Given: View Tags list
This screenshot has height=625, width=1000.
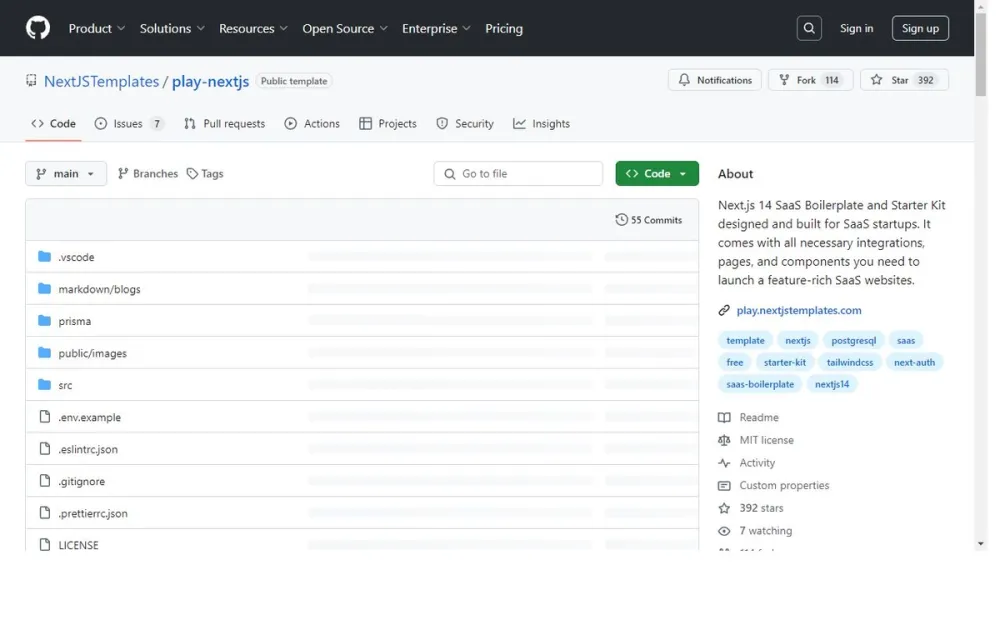Looking at the screenshot, I should (205, 173).
